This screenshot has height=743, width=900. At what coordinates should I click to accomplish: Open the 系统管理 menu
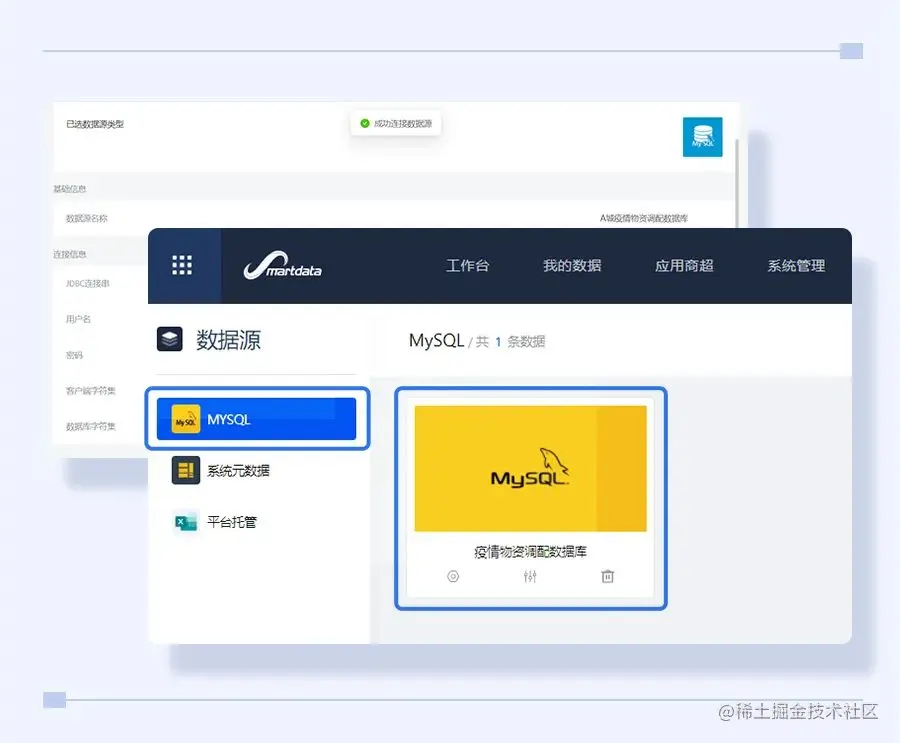(796, 265)
